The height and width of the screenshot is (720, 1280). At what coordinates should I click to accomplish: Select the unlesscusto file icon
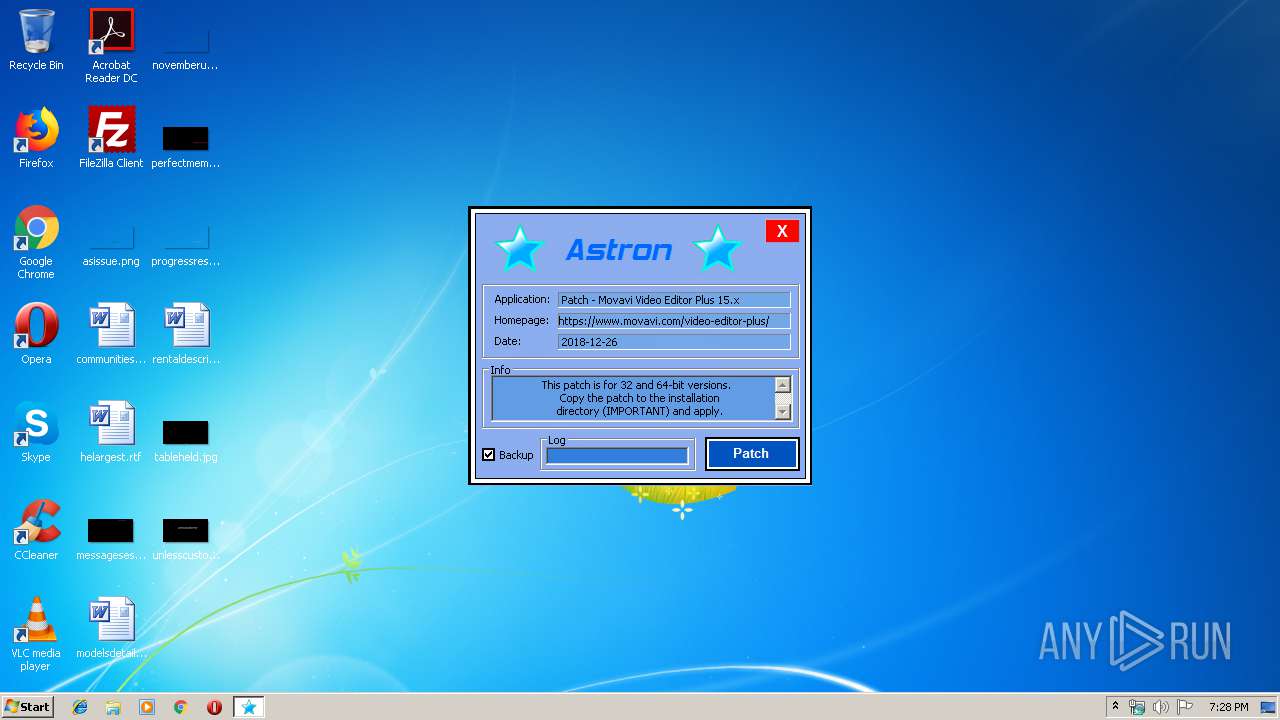[x=186, y=537]
